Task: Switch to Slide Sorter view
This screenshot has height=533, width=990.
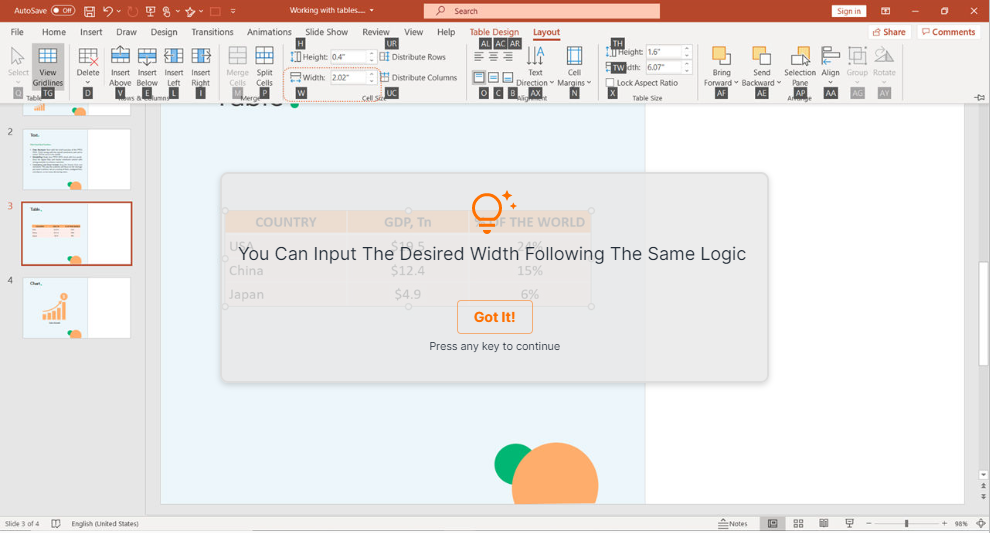Action: pyautogui.click(x=798, y=524)
